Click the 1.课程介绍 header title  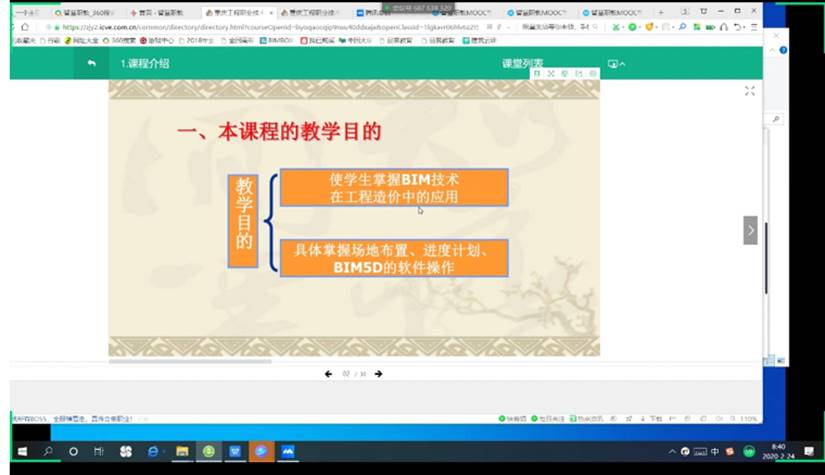(x=145, y=64)
